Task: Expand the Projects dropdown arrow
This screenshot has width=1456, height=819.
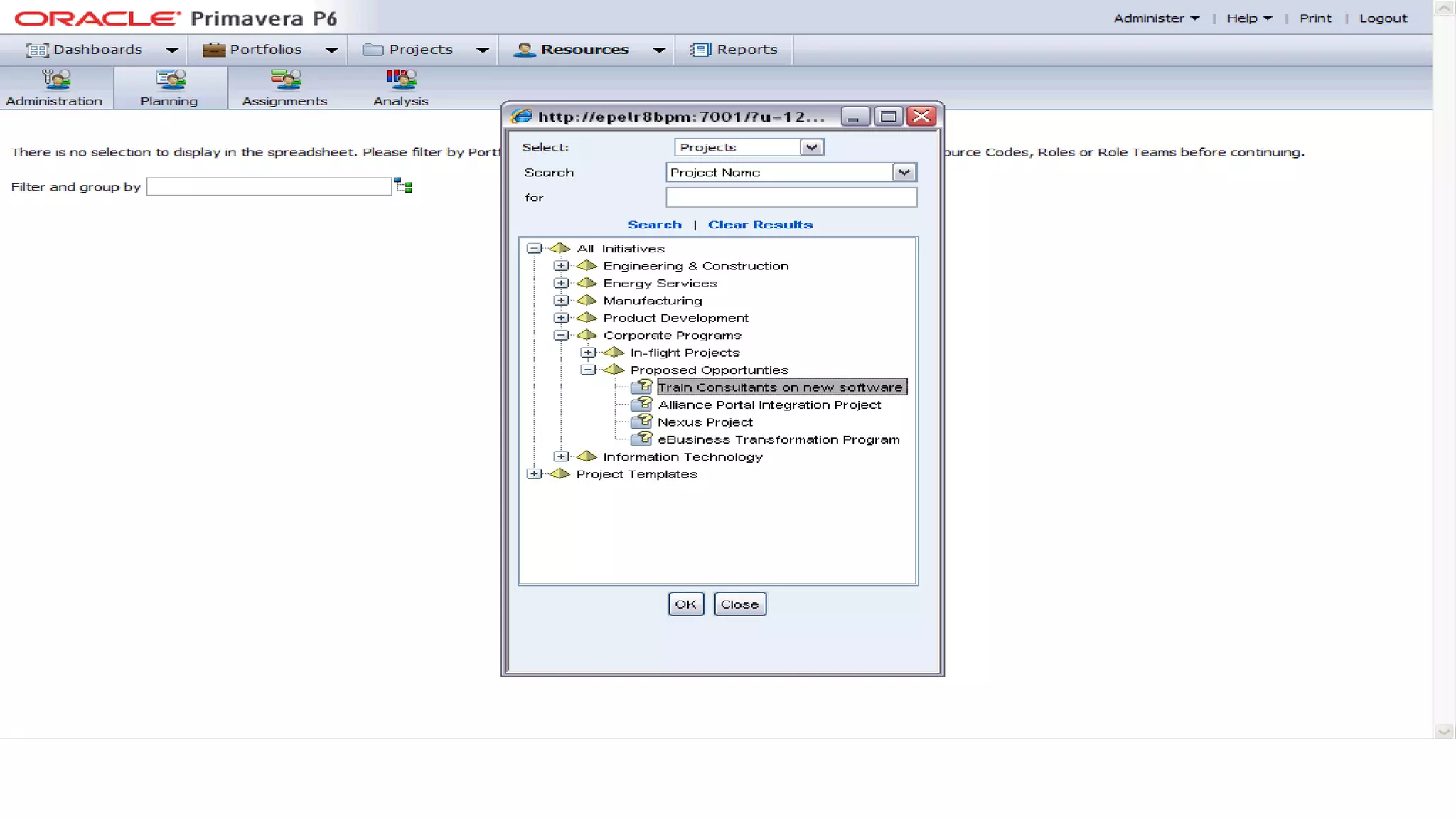Action: [483, 50]
